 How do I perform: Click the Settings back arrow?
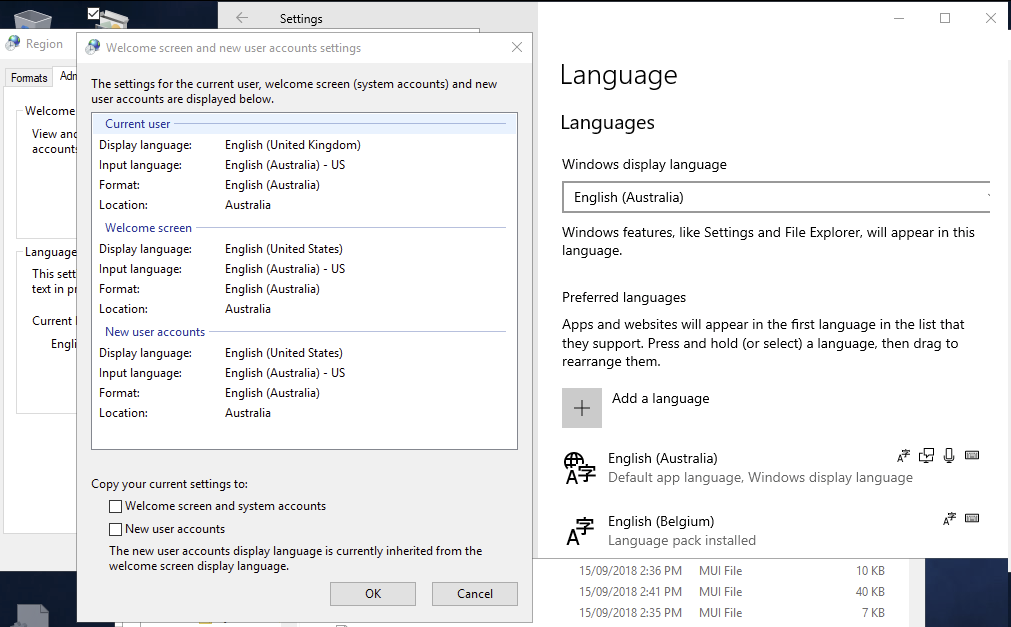(x=242, y=18)
